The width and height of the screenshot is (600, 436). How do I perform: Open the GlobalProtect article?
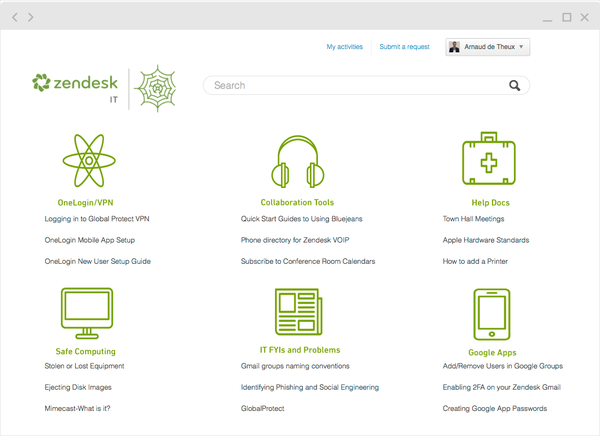[262, 408]
